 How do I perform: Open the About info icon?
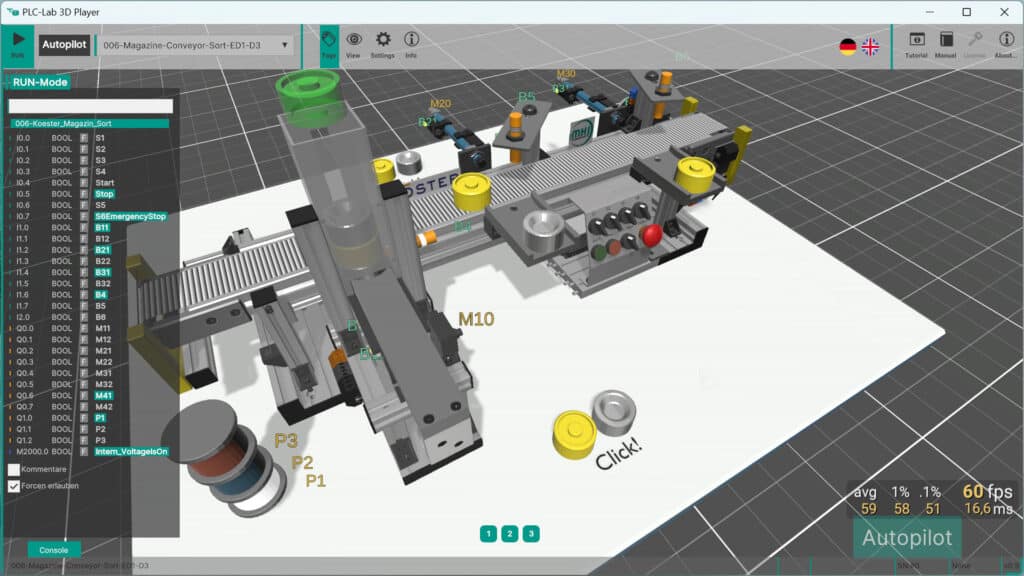click(x=1006, y=44)
